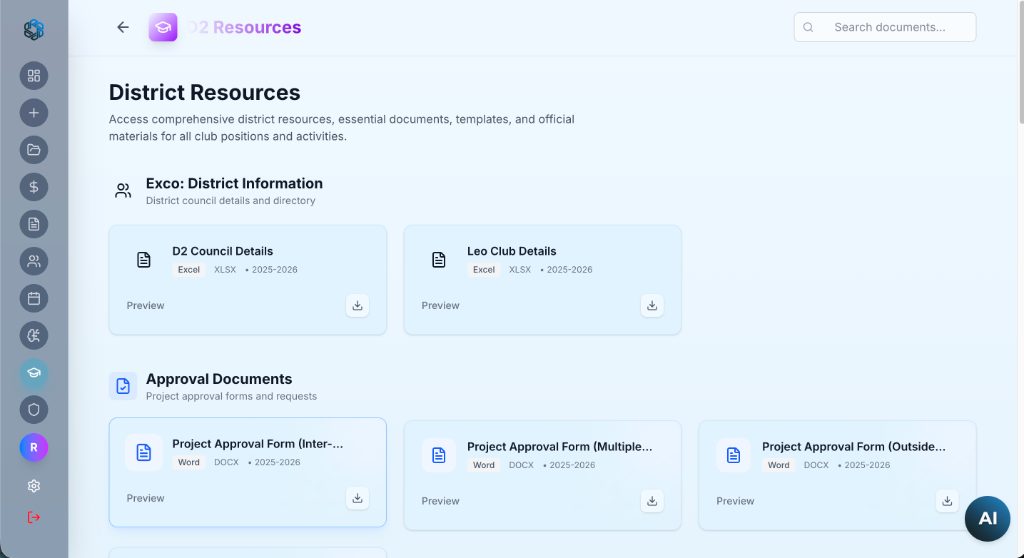Click the red logout icon
The width and height of the screenshot is (1024, 558).
34,517
